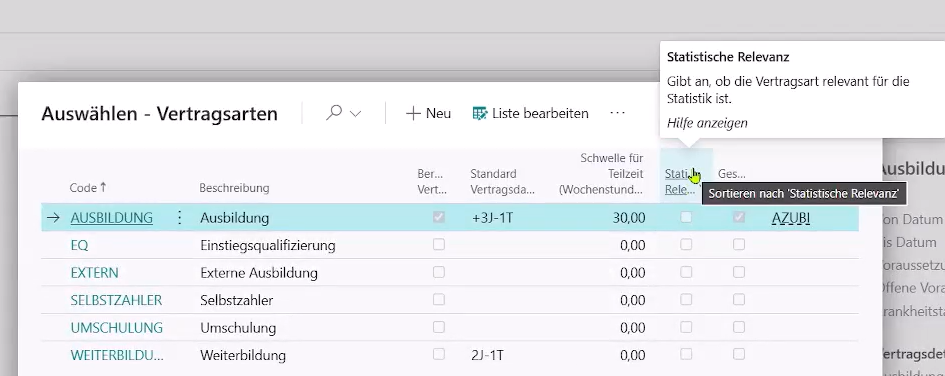
Task: Click Weiterbildung description cell
Action: point(243,355)
